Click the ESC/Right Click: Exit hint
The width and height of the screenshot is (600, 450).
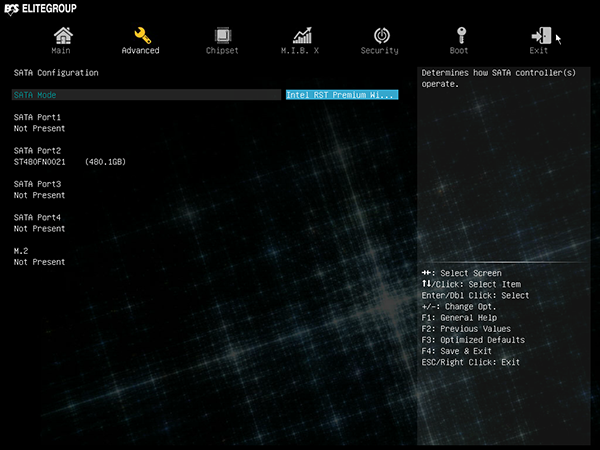(x=471, y=362)
